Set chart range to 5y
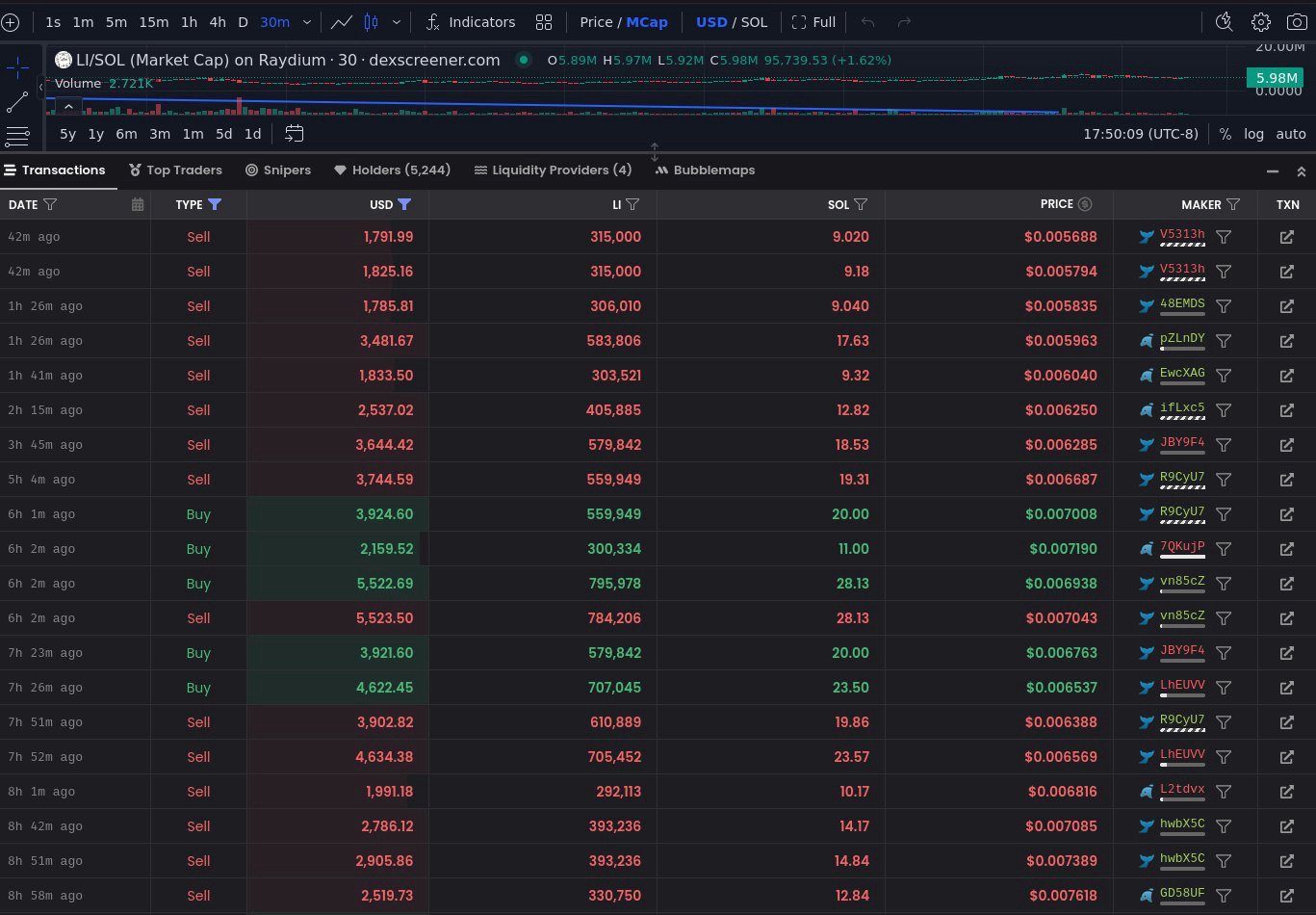Viewport: 1316px width, 915px height. coord(67,134)
